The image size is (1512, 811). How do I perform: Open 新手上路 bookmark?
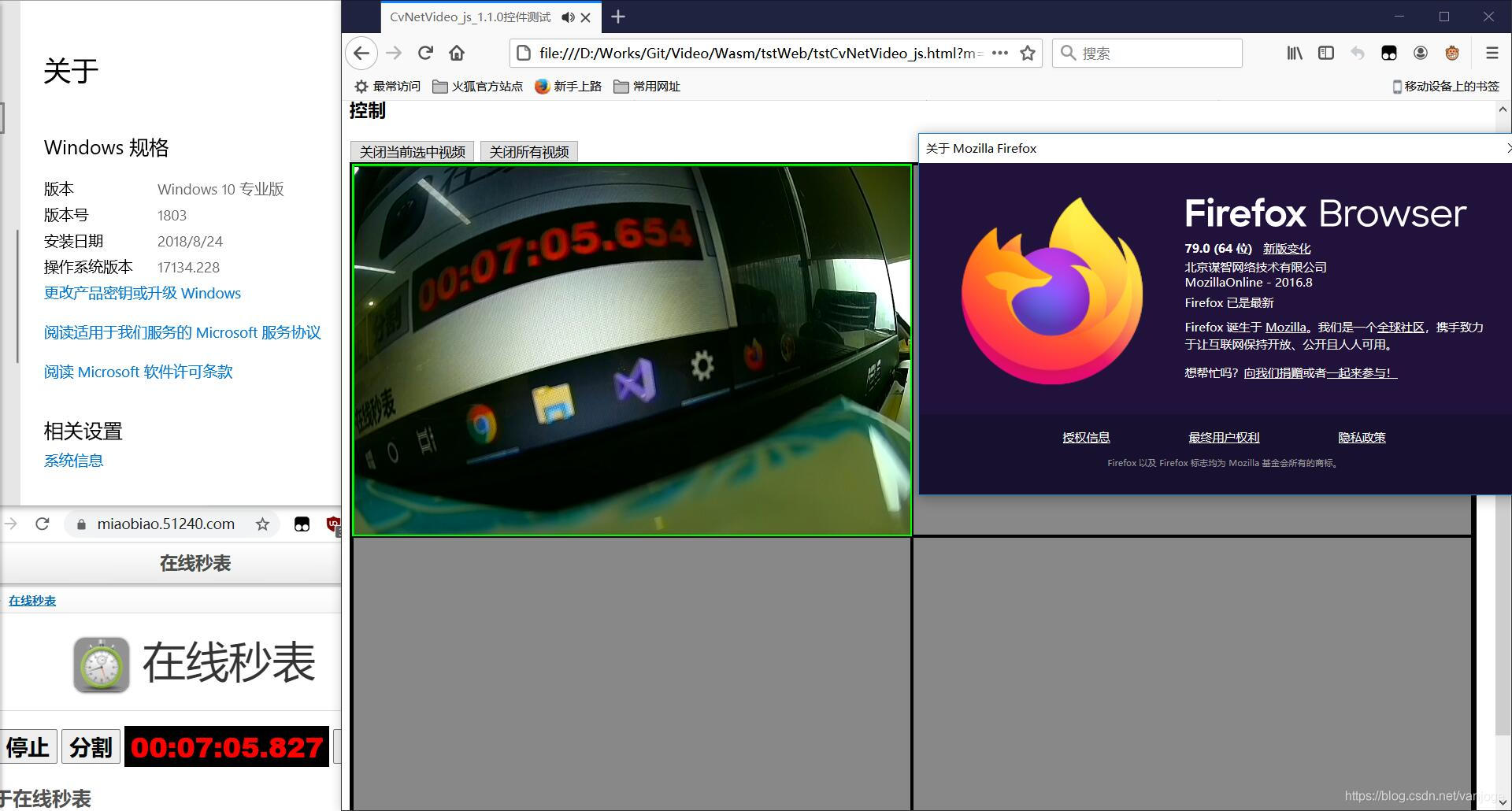pyautogui.click(x=568, y=86)
